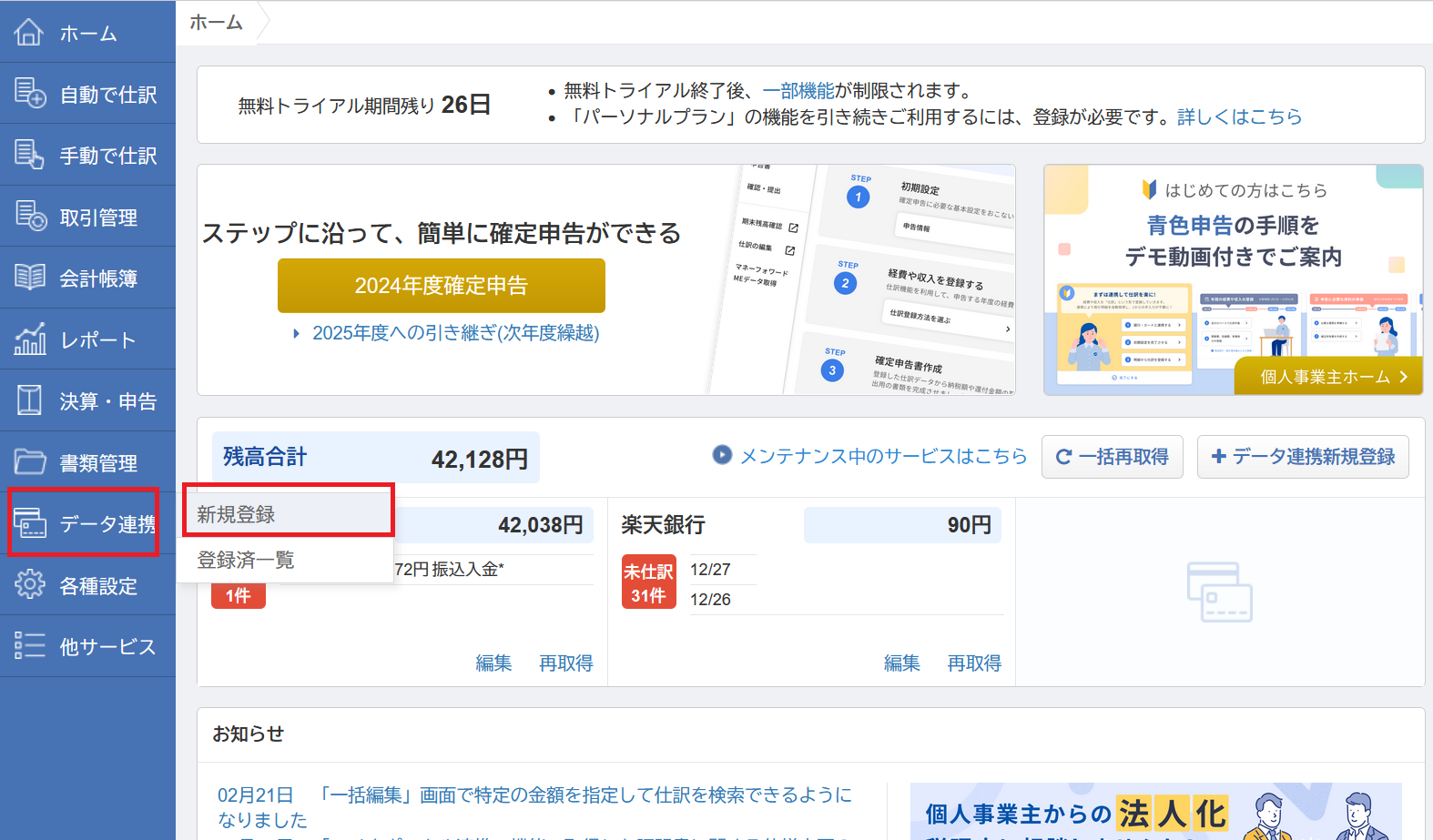Image resolution: width=1433 pixels, height=840 pixels.
Task: Open レポート menu
Action: 87,339
